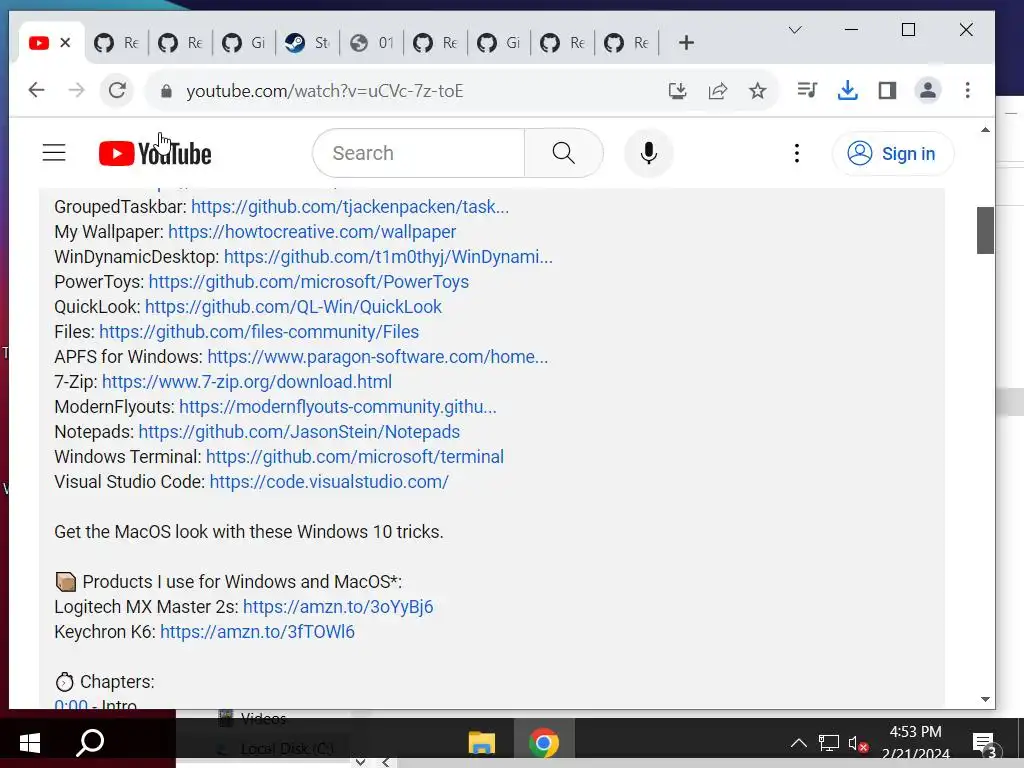The image size is (1024, 768).
Task: Toggle the Chrome side panel icon
Action: (x=887, y=90)
